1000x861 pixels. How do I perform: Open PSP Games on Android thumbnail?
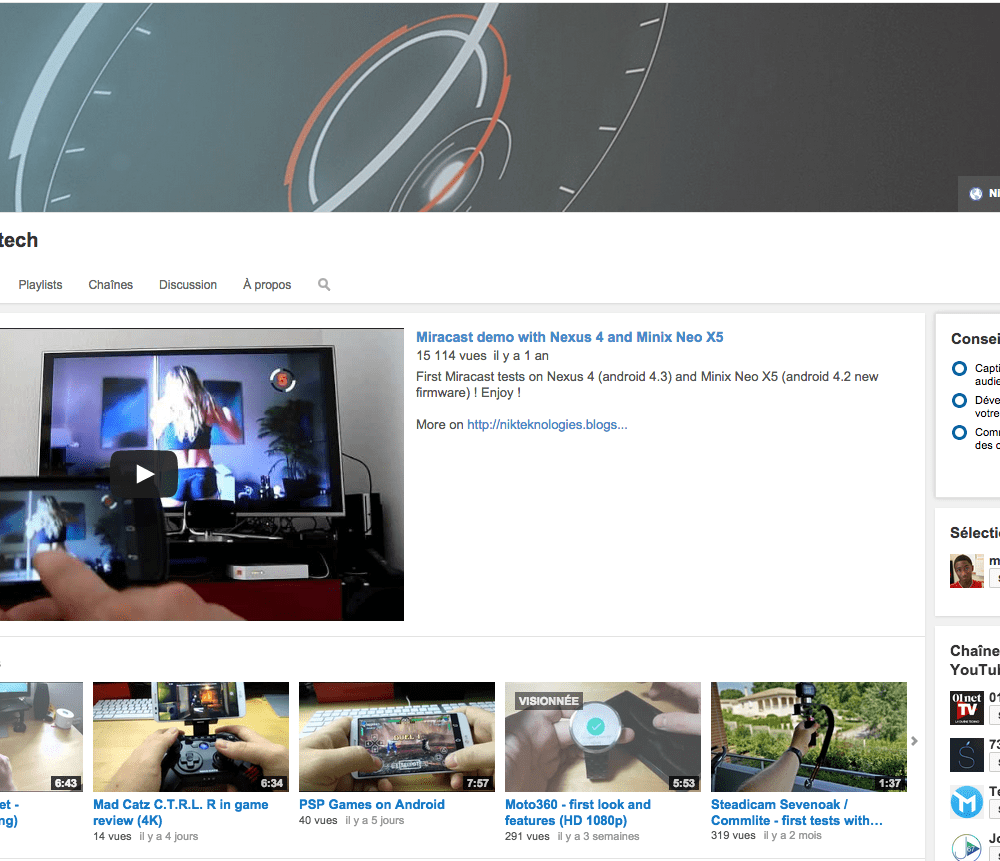tap(397, 737)
